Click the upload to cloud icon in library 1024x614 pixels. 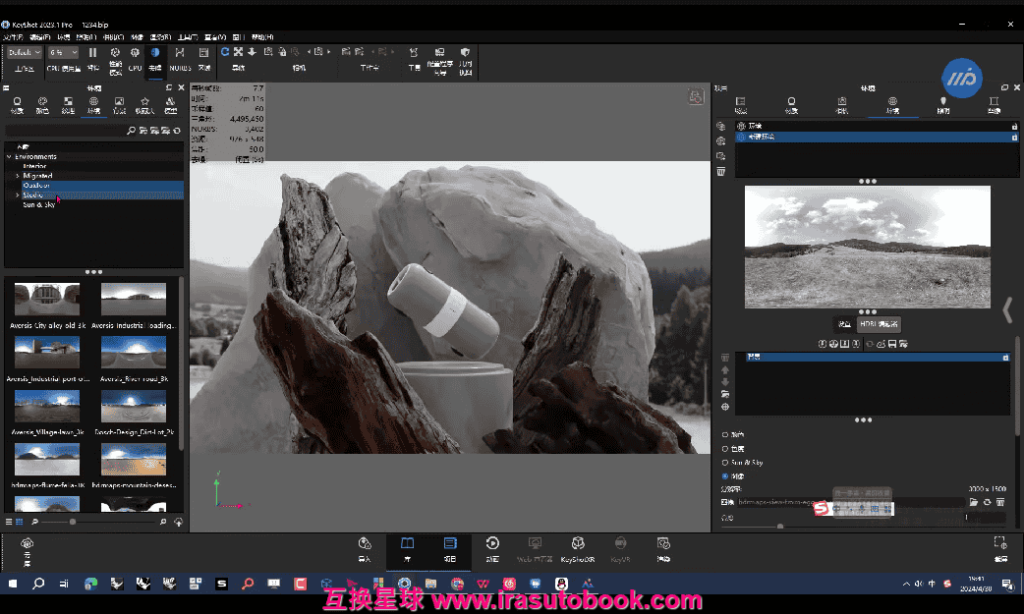pos(178,522)
